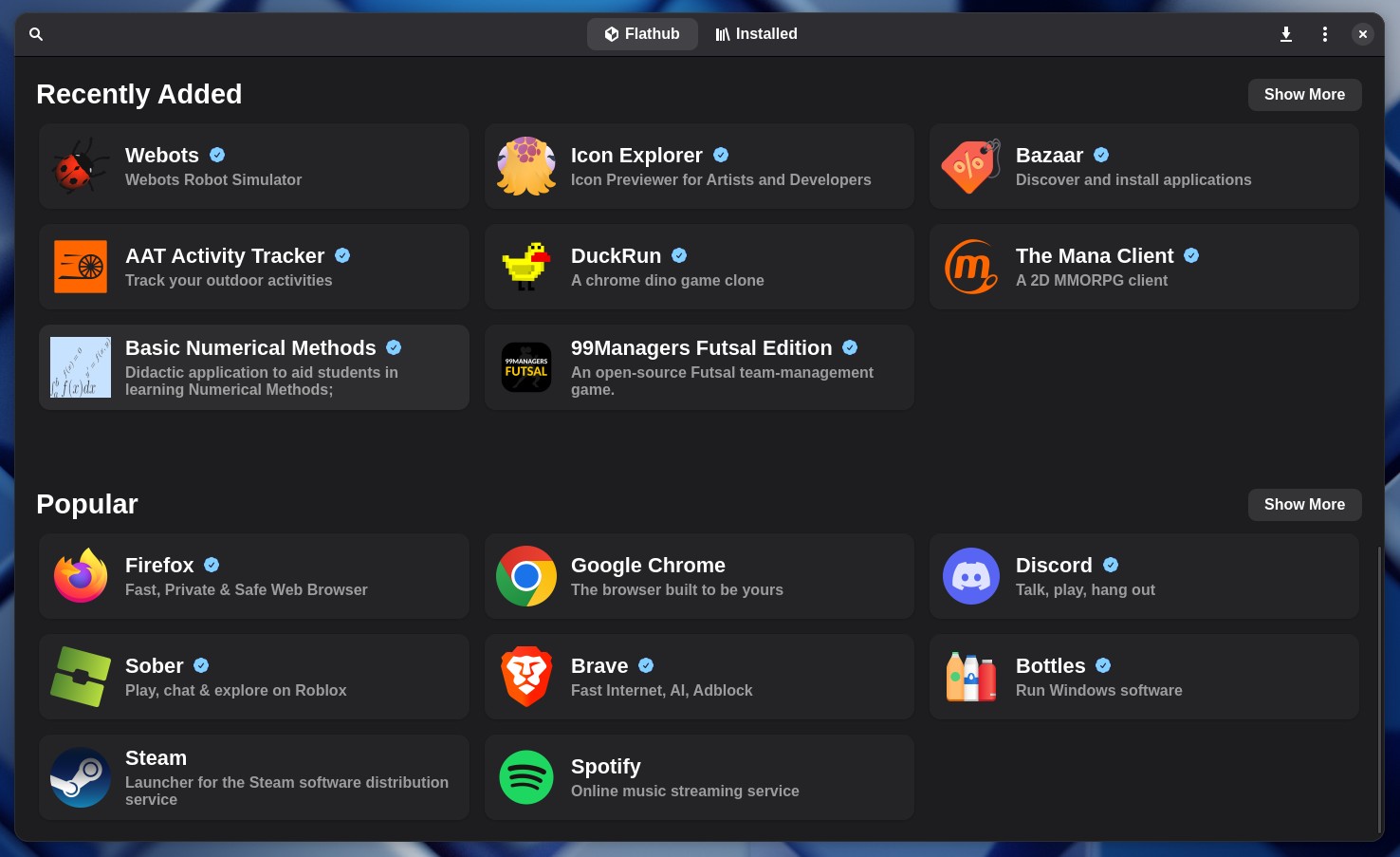This screenshot has height=857, width=1400.
Task: Switch to the Installed tab
Action: pos(757,34)
